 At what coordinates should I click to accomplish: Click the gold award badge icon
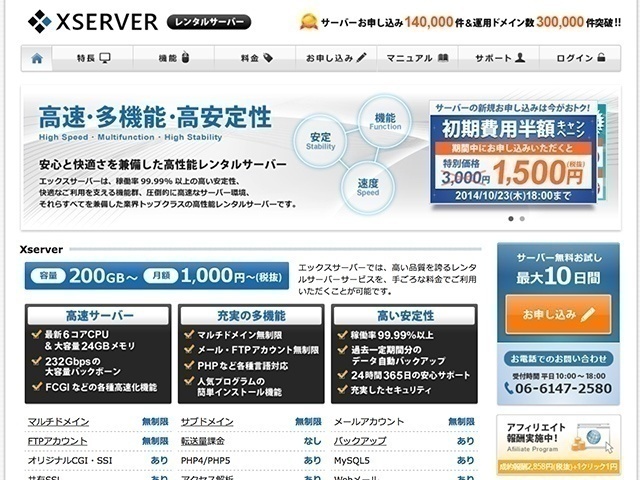(309, 22)
